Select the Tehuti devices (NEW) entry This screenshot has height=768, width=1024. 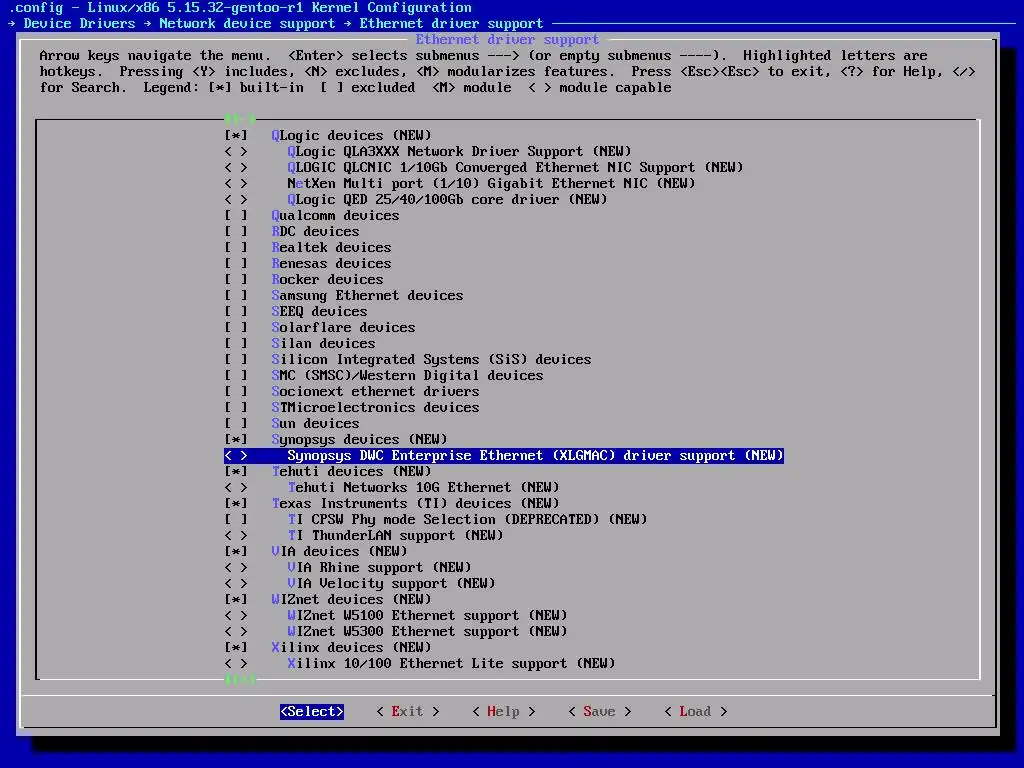(351, 472)
